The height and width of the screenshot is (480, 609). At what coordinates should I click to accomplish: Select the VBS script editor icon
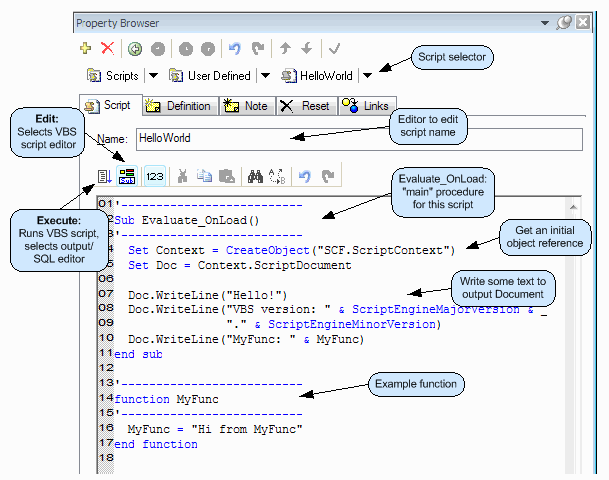[127, 176]
